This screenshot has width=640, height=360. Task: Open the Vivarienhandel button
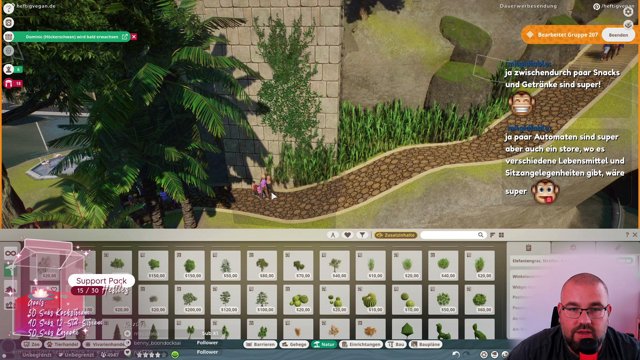(x=105, y=344)
